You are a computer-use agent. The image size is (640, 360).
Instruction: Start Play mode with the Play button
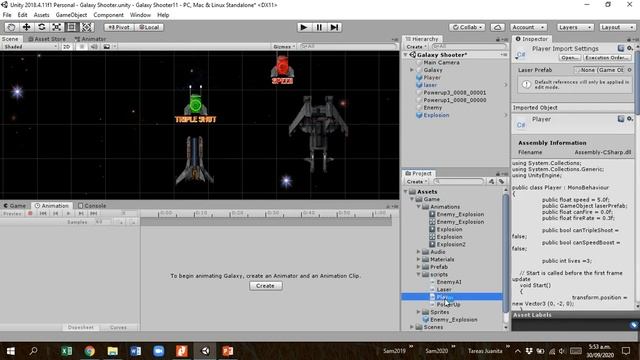[x=304, y=27]
